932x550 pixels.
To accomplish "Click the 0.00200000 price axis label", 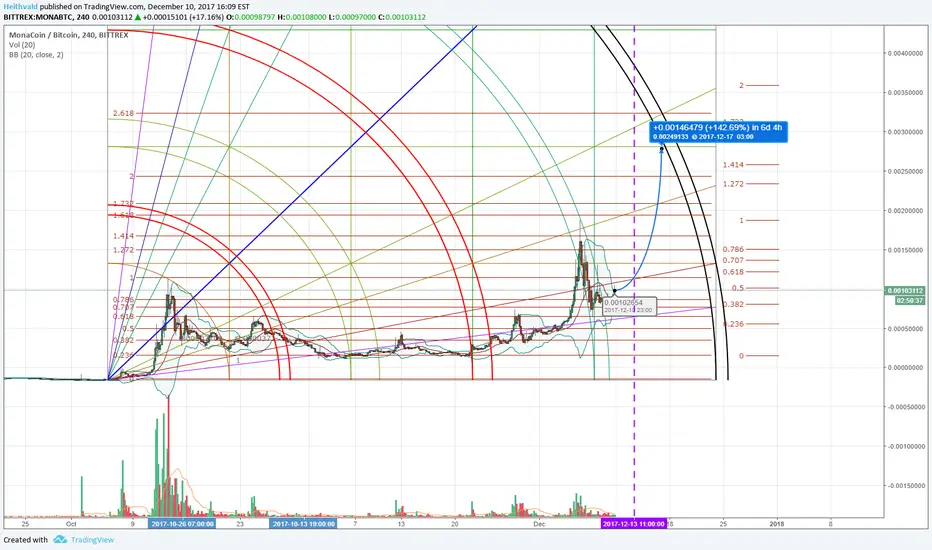I will pos(906,210).
